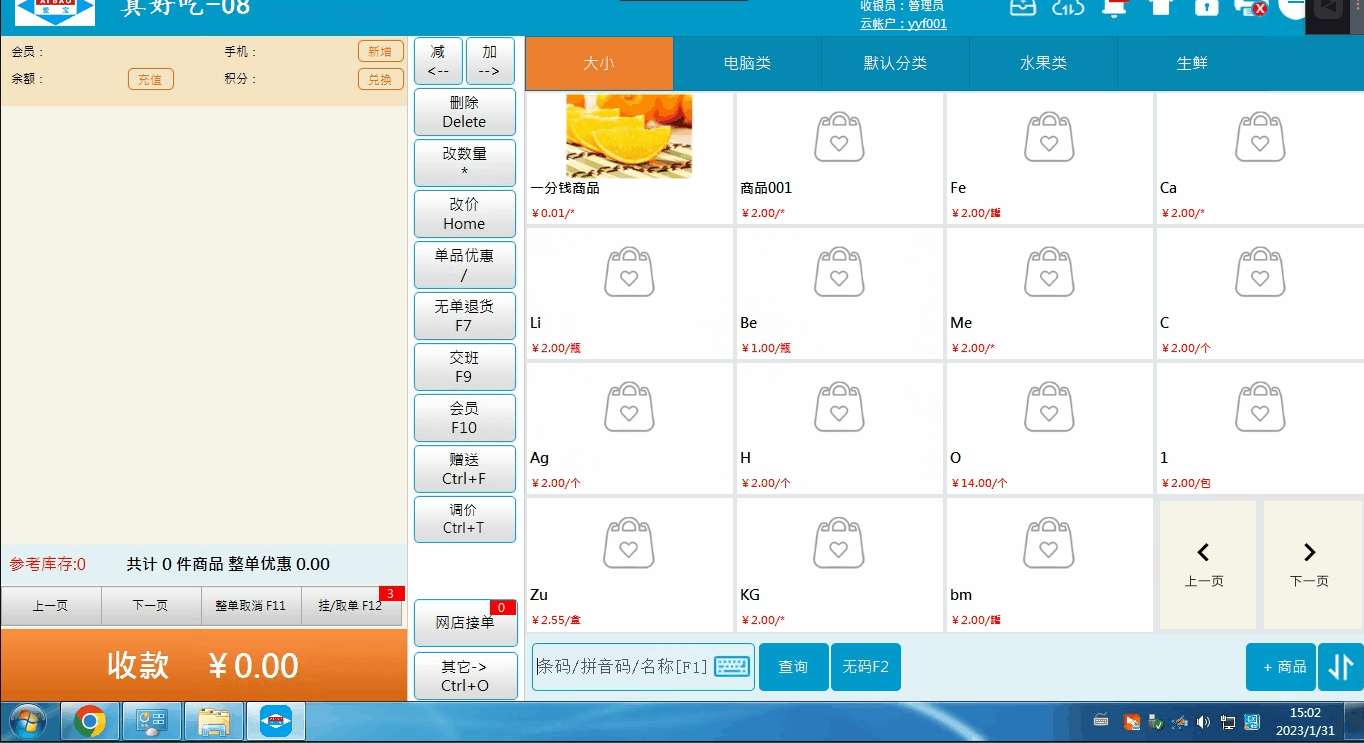This screenshot has width=1364, height=743.
Task: Open the 云帐户：yyf001 account link
Action: pyautogui.click(x=903, y=24)
